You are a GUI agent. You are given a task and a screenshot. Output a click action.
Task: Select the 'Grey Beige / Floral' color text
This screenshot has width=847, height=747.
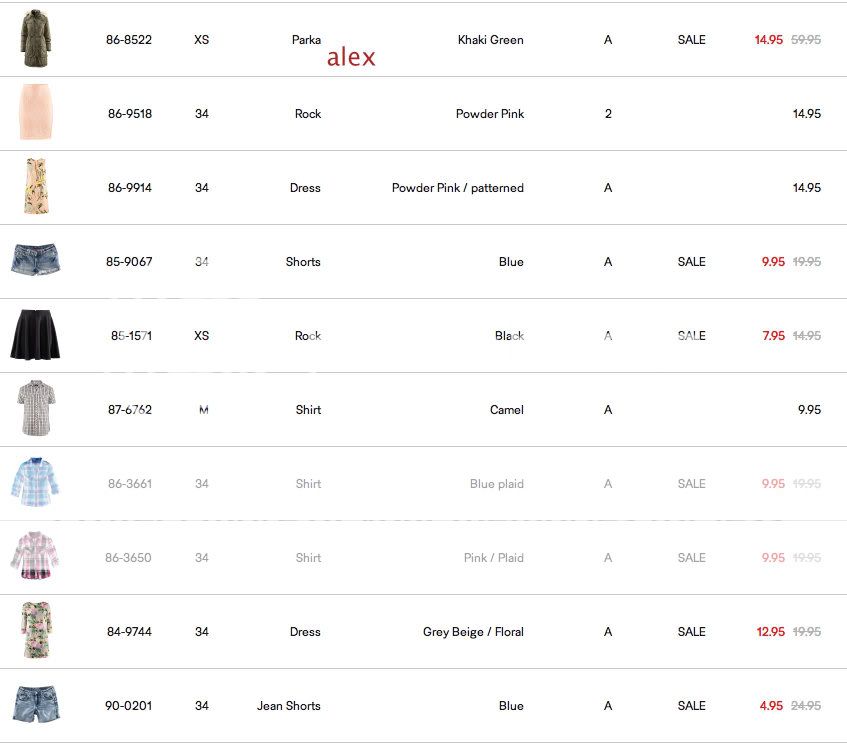point(473,632)
